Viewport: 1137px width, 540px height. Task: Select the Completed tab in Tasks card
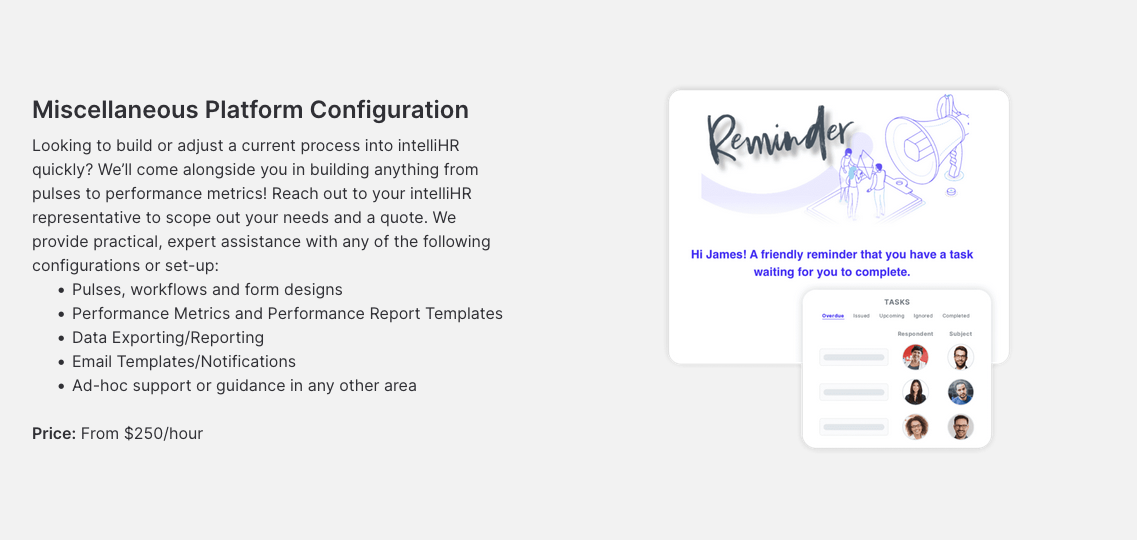click(x=956, y=316)
